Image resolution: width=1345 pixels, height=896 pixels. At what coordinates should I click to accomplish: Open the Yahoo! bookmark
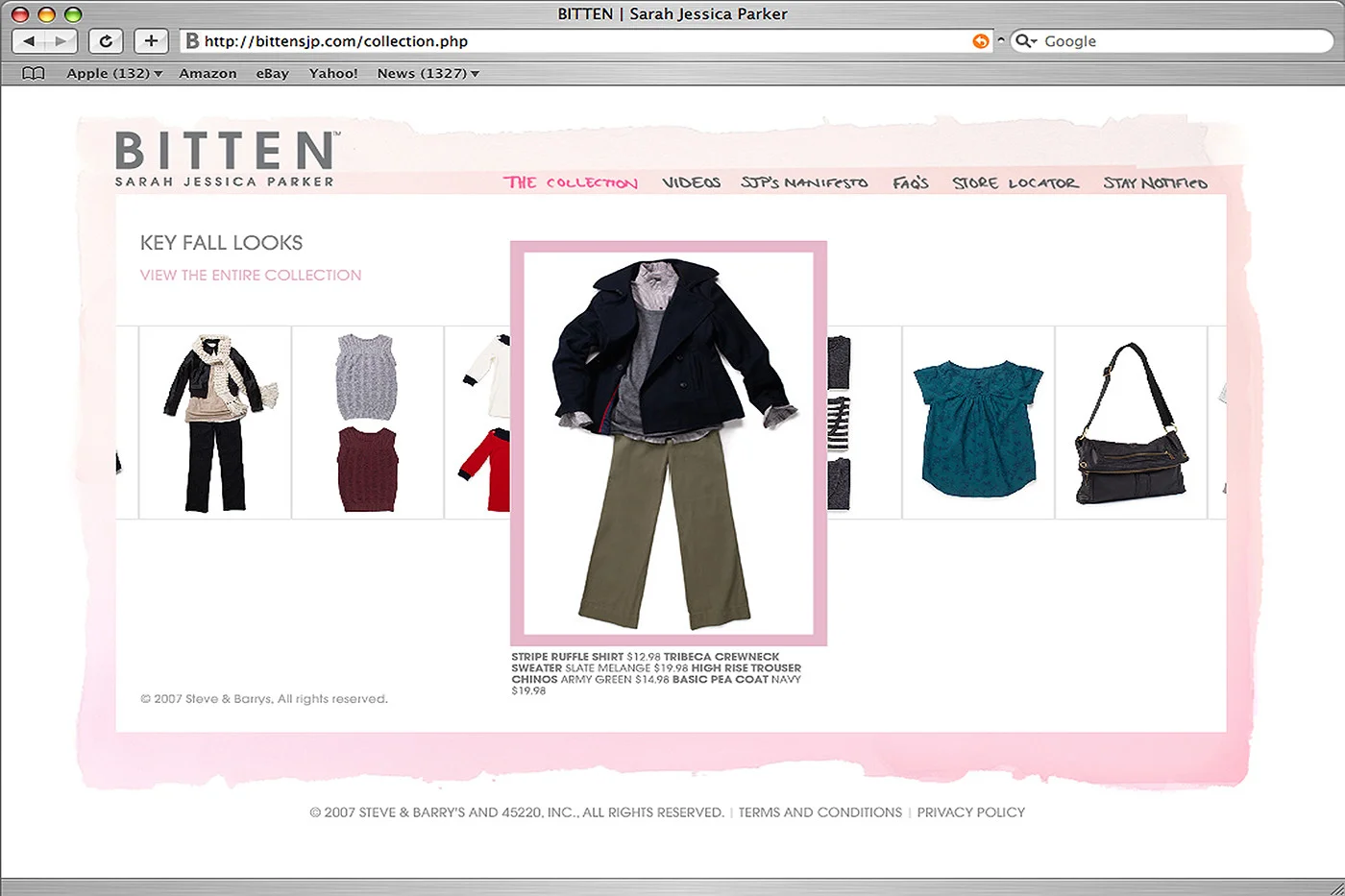click(333, 73)
